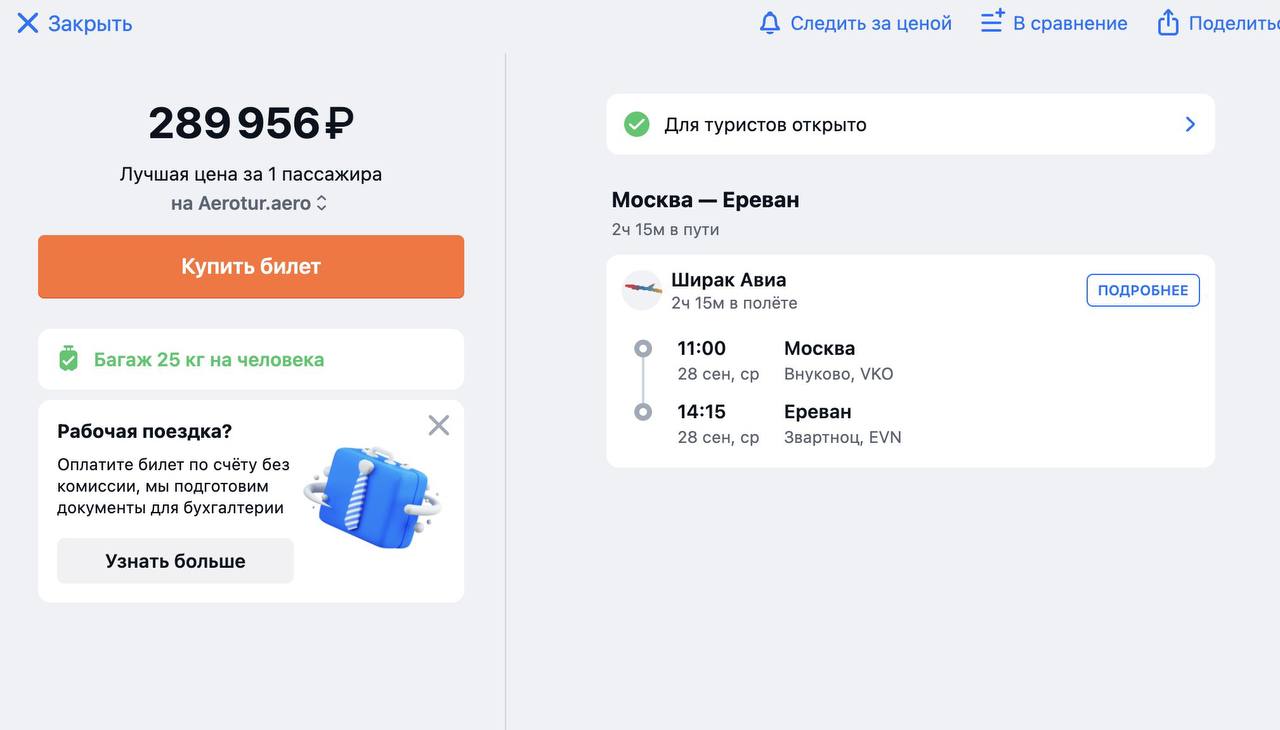Click the blue suitcase with tie illustration

coord(372,497)
